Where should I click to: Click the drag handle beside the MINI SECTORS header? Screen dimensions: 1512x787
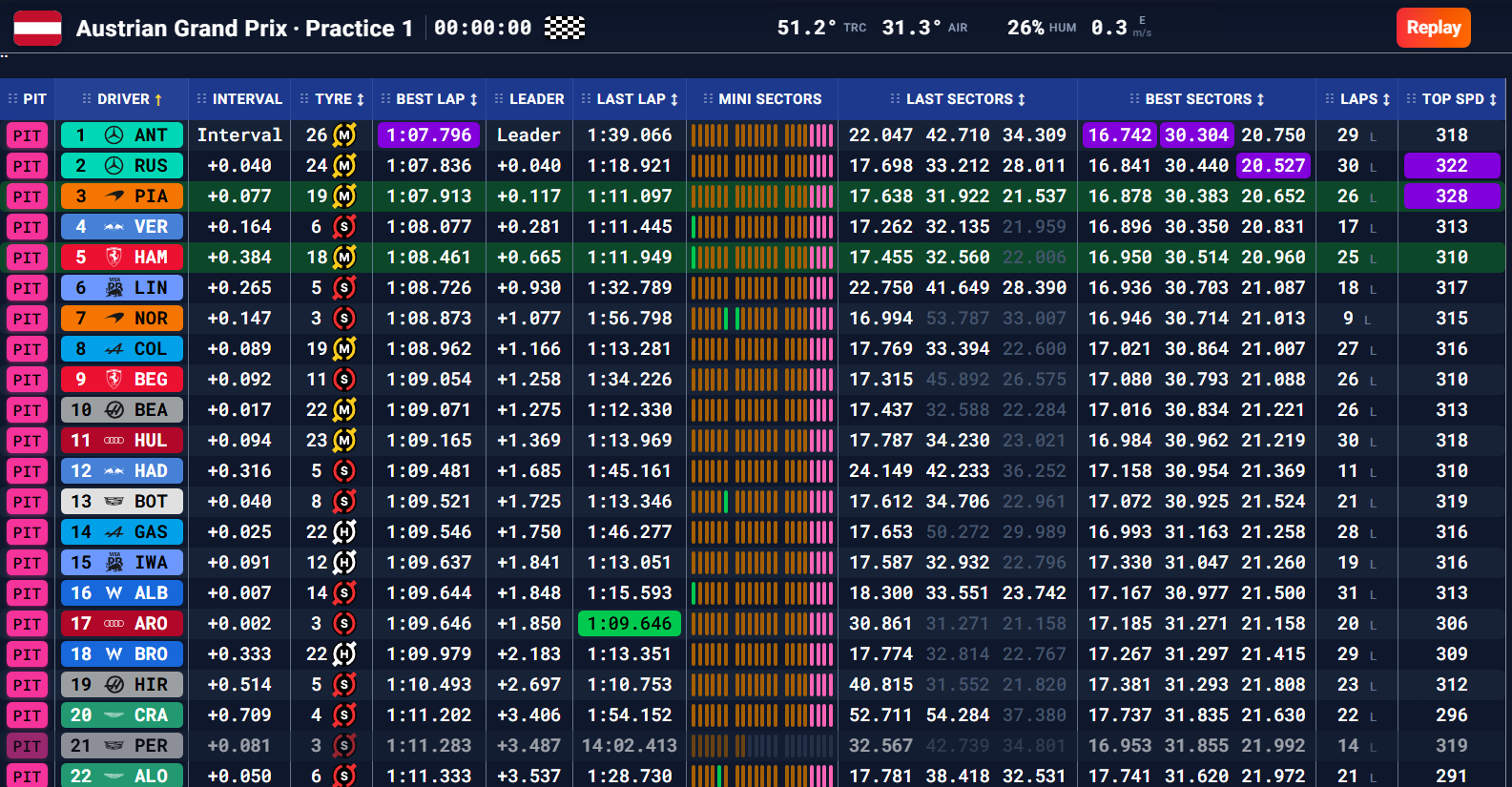tap(708, 99)
